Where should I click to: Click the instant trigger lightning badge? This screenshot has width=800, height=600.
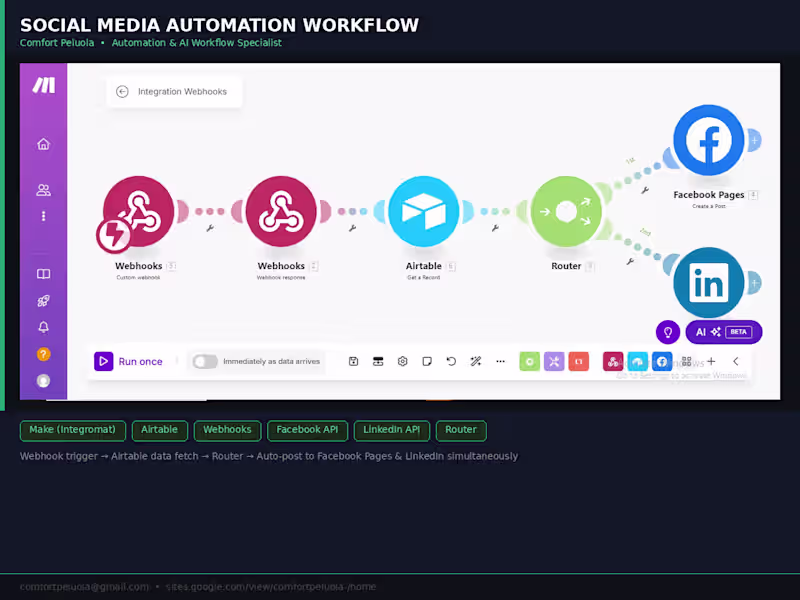point(113,235)
